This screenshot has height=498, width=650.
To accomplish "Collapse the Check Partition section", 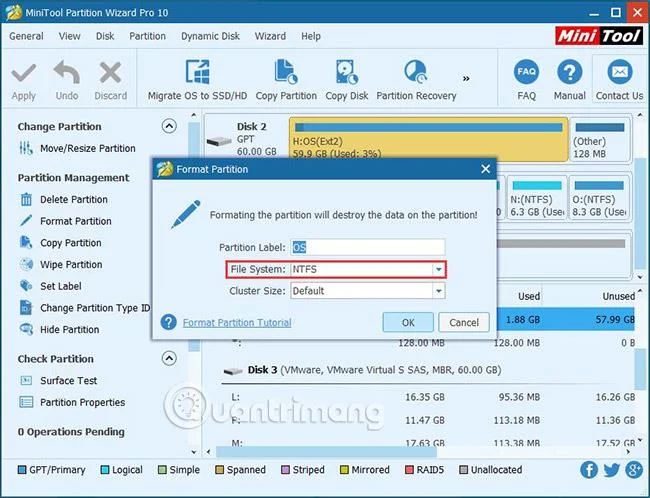I will pyautogui.click(x=169, y=358).
